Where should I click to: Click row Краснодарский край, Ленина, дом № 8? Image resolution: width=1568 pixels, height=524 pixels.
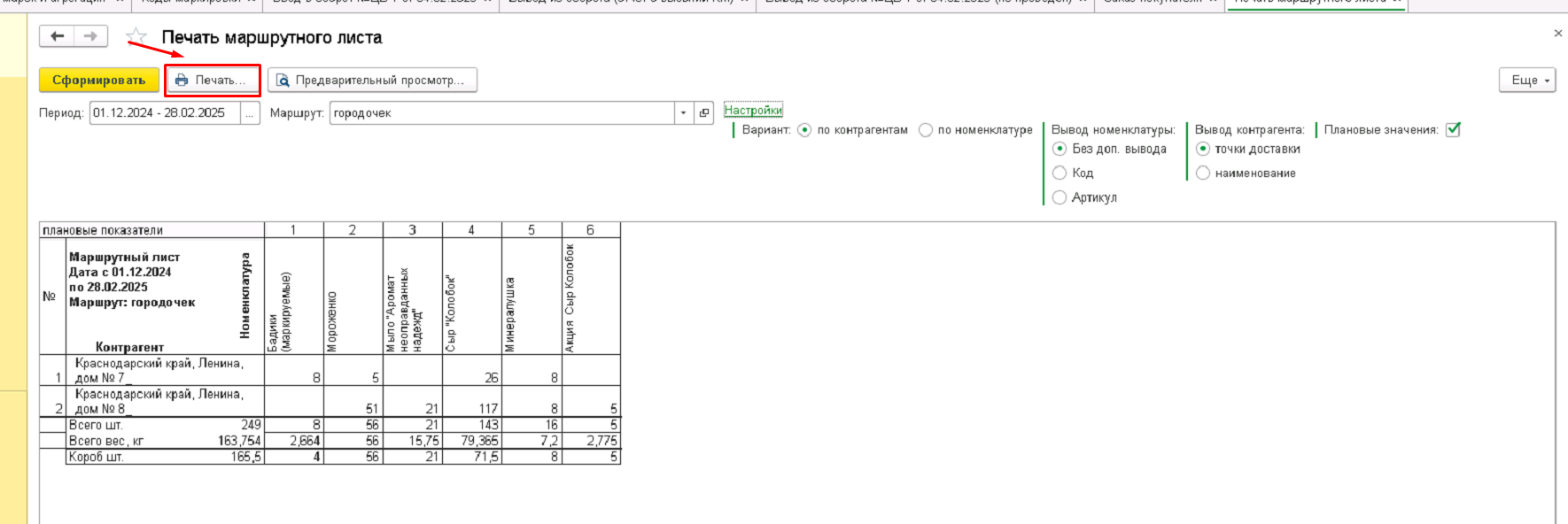coord(165,401)
